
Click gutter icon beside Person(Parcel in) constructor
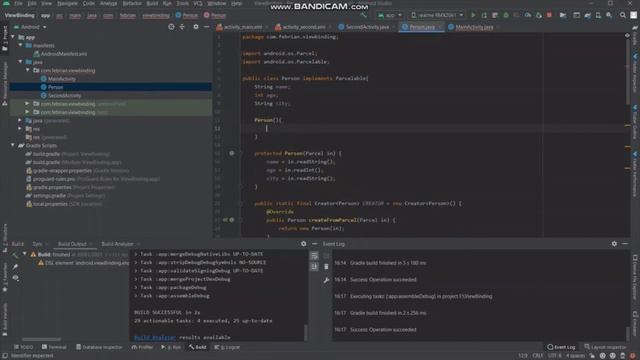232,153
